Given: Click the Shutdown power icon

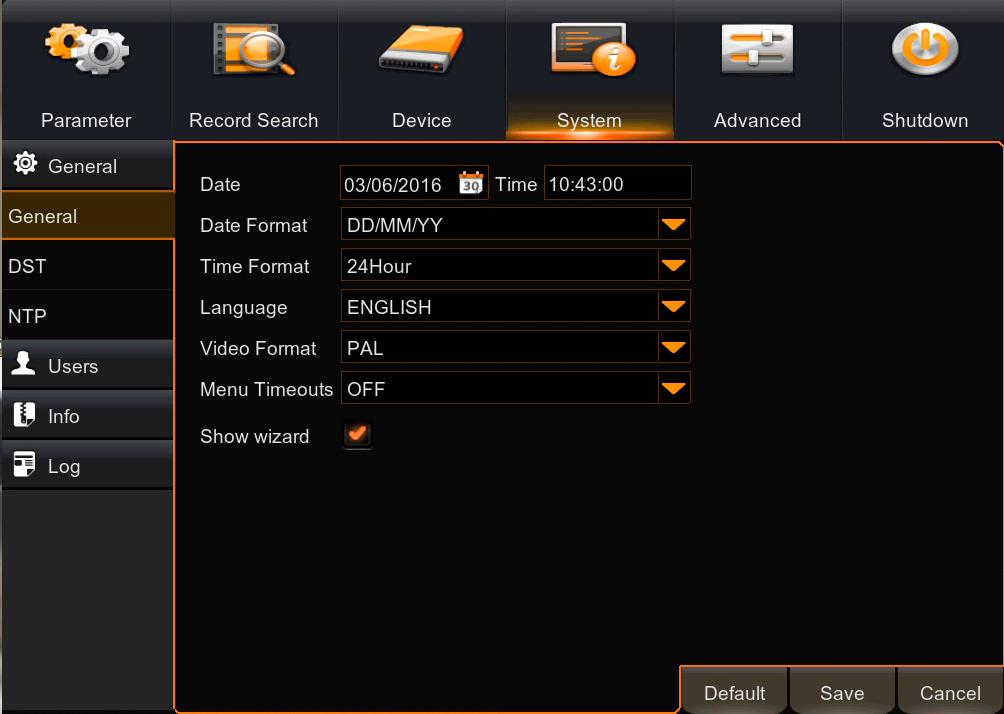Looking at the screenshot, I should [x=925, y=49].
